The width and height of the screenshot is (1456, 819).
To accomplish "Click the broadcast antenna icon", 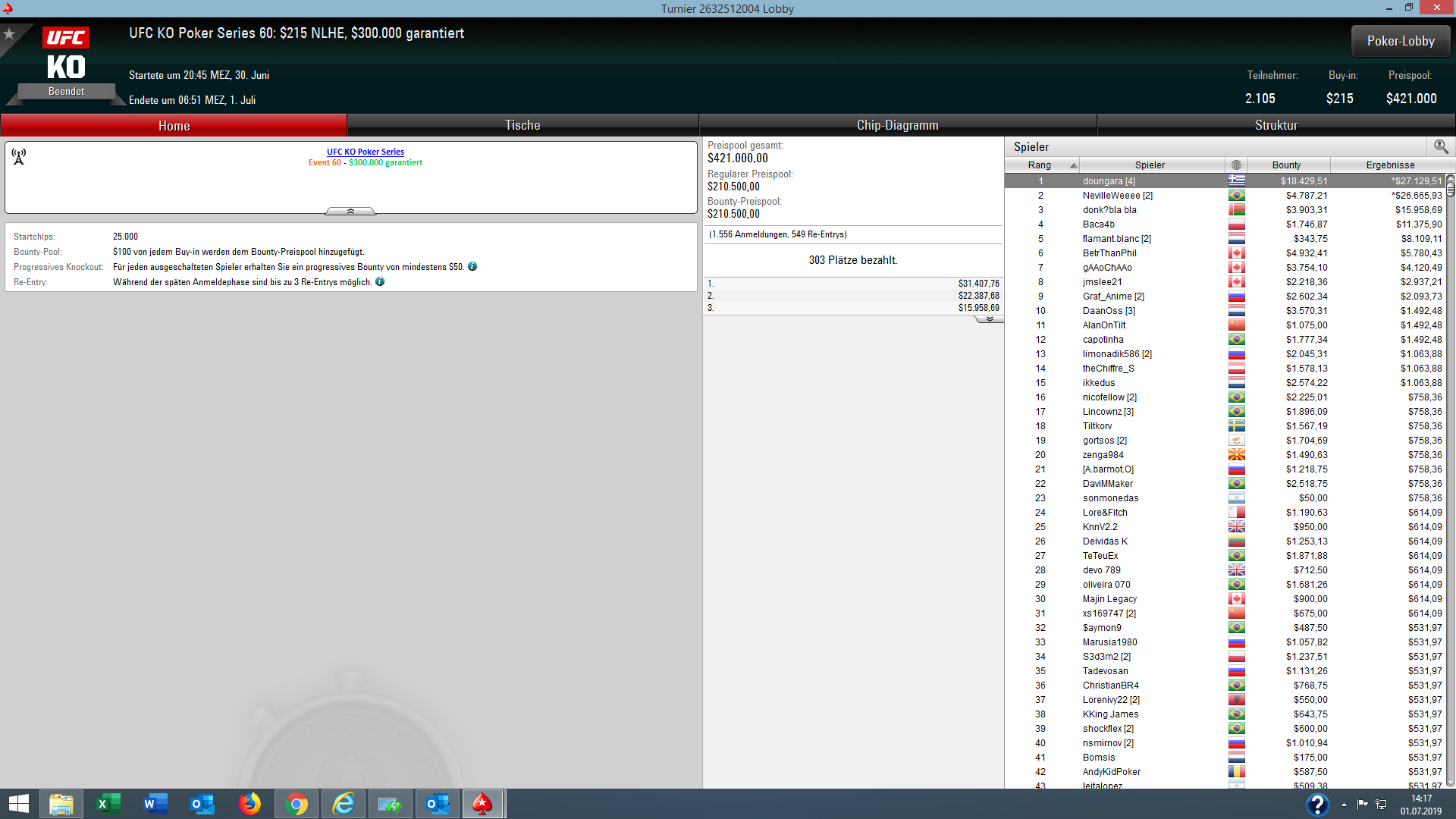I will point(19,156).
